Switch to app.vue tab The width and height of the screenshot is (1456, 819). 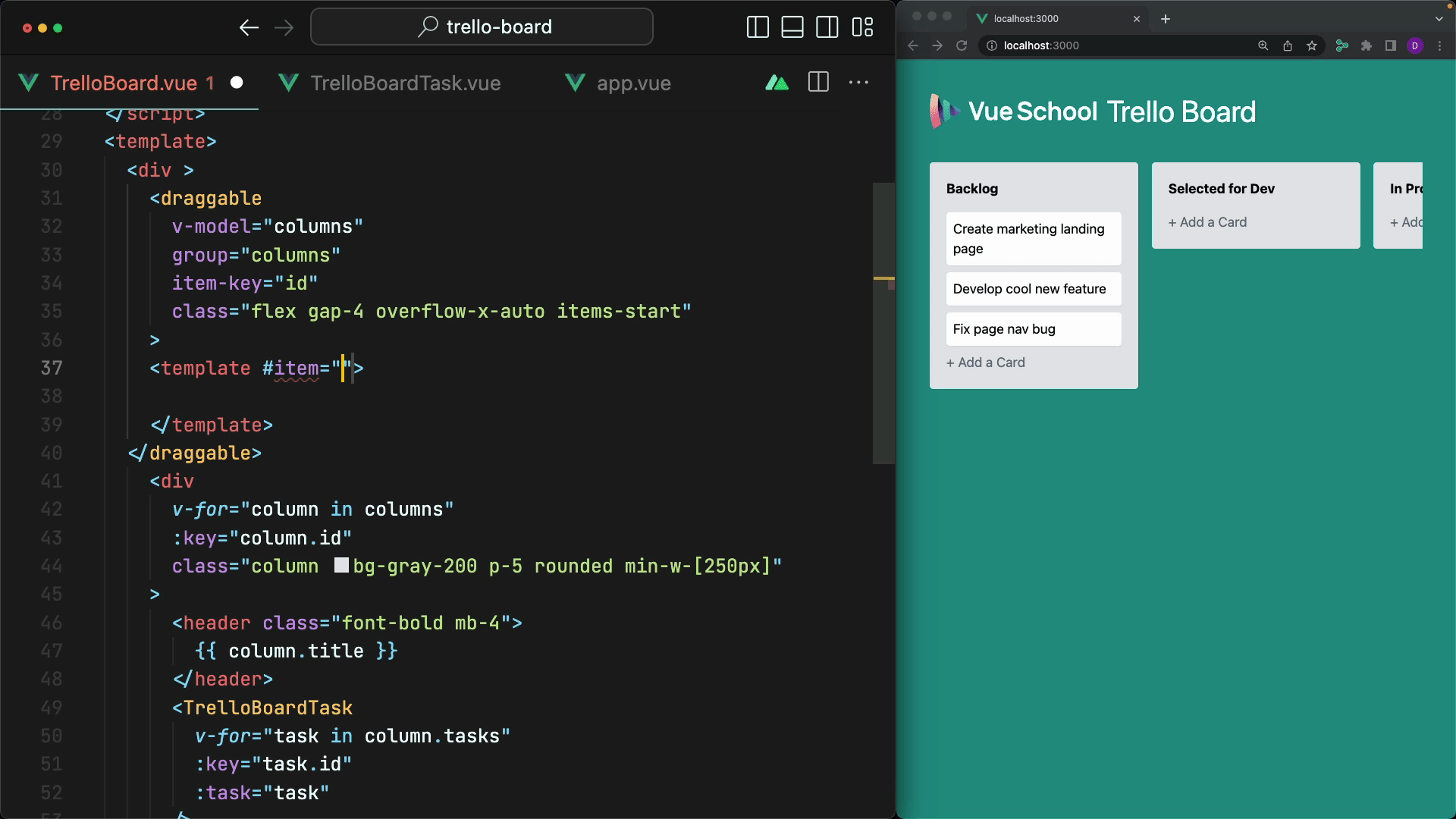(618, 83)
